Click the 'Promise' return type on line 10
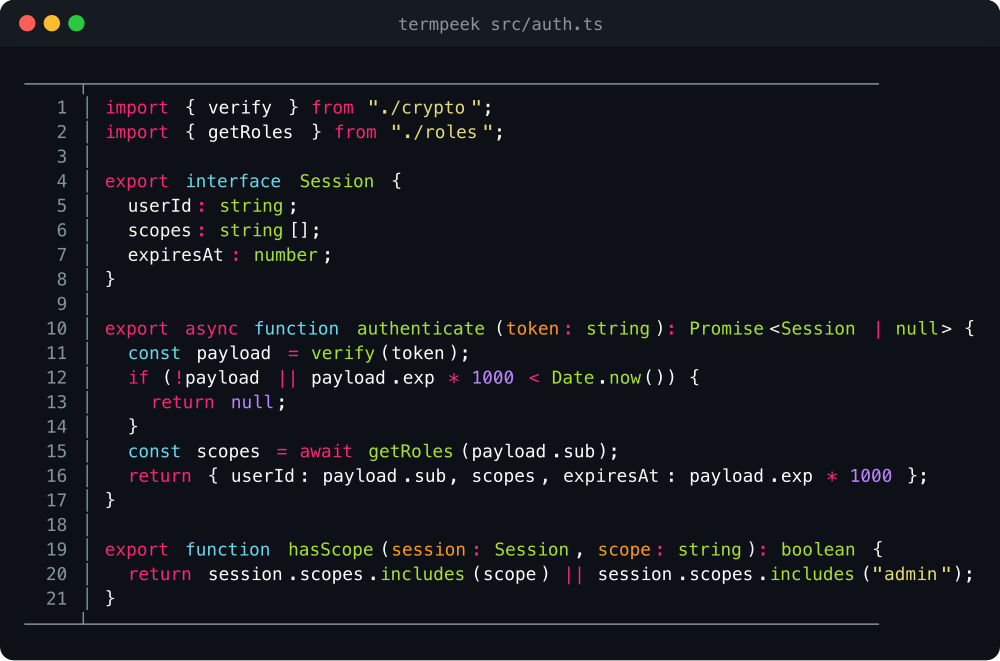The width and height of the screenshot is (1000, 661). point(726,329)
